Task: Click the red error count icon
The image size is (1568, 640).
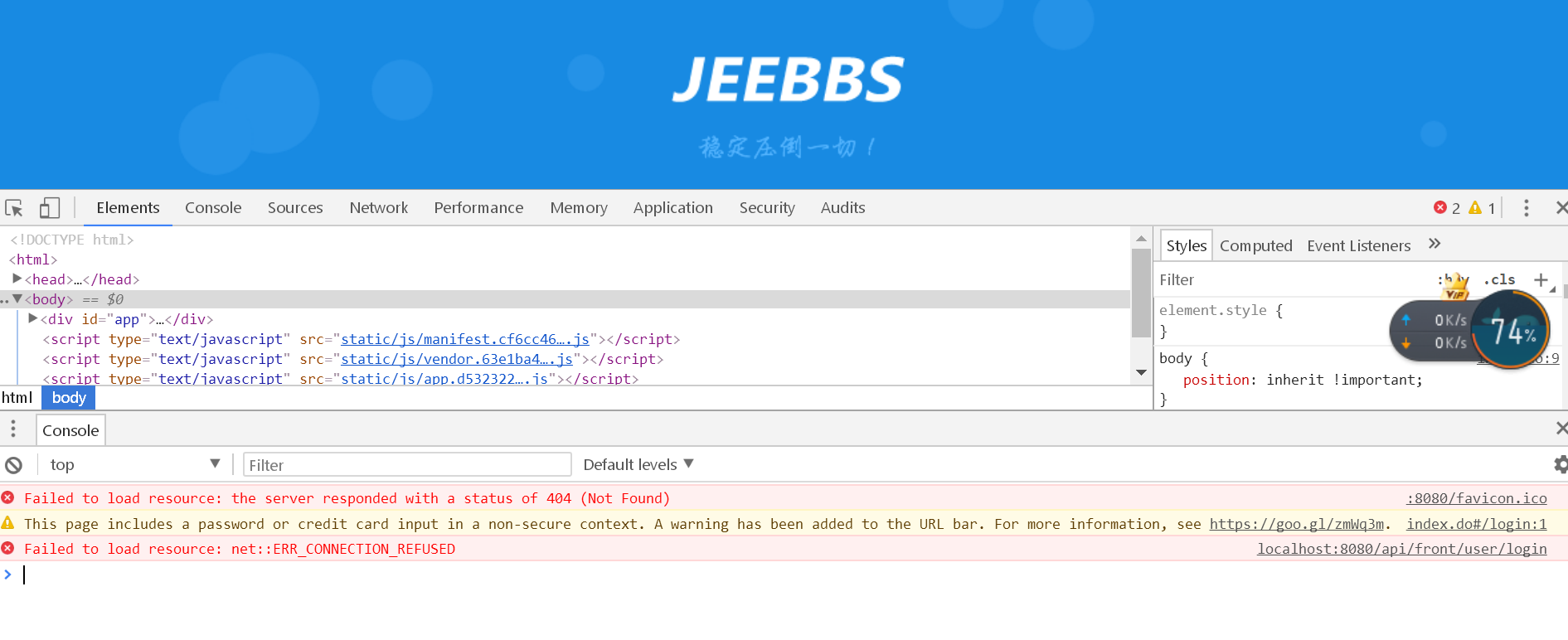Action: [x=1440, y=208]
